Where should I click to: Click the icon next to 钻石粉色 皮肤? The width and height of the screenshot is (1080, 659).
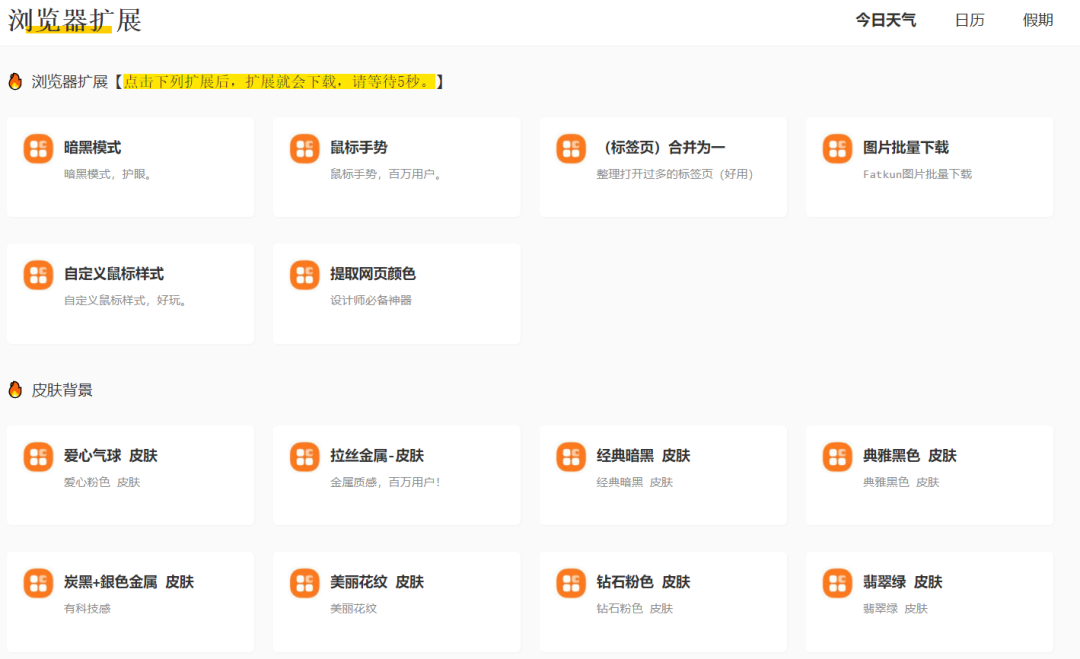[571, 583]
